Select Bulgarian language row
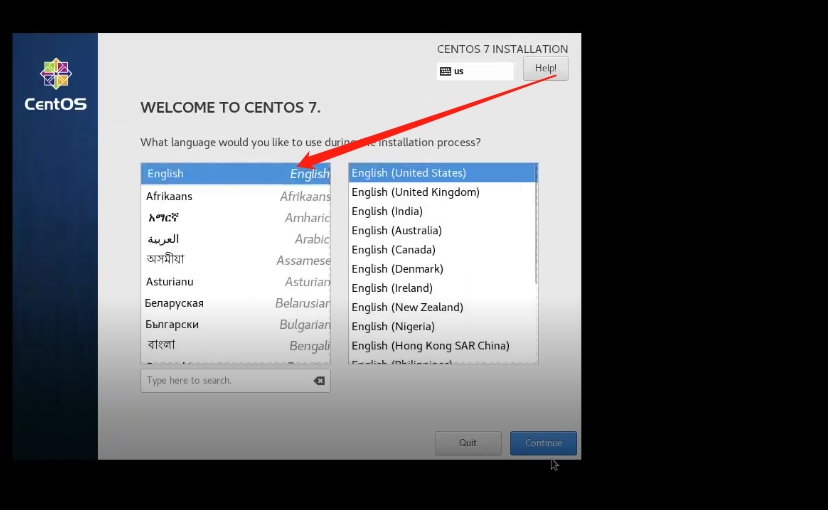The height and width of the screenshot is (510, 828). (236, 324)
